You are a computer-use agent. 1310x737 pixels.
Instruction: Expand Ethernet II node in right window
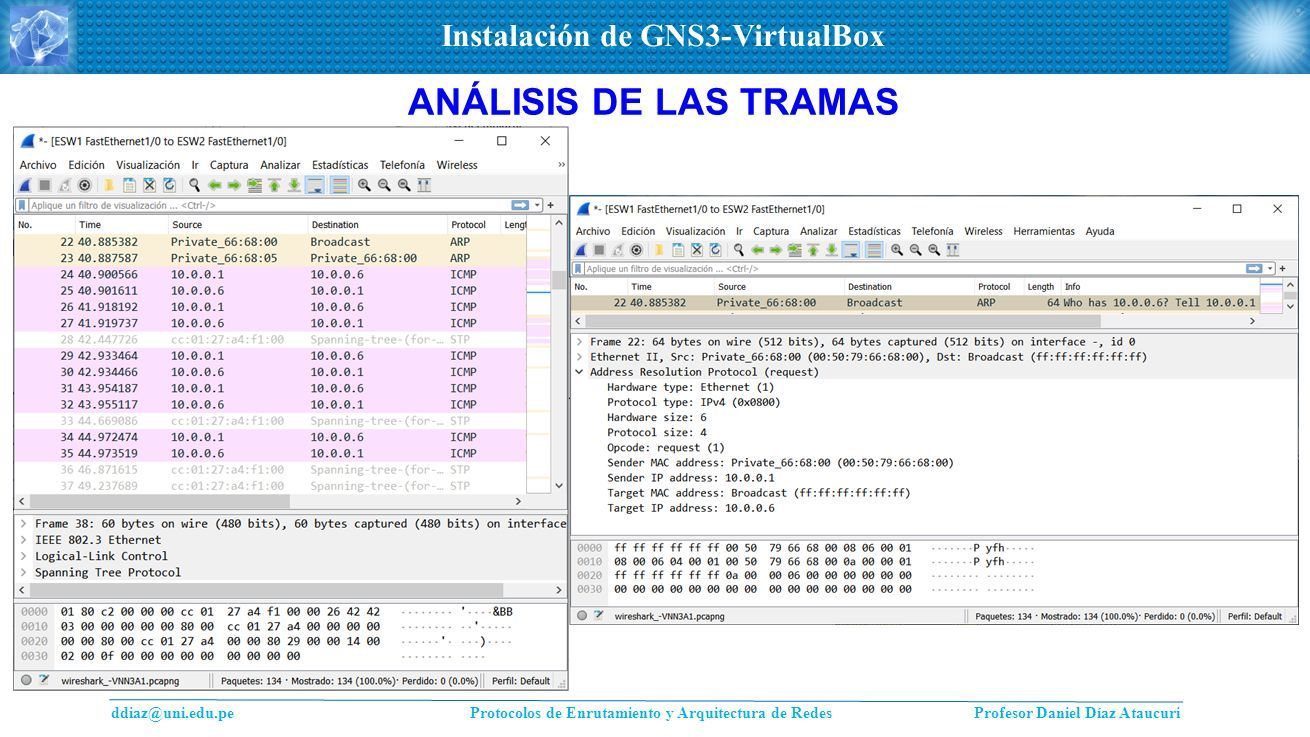point(580,357)
